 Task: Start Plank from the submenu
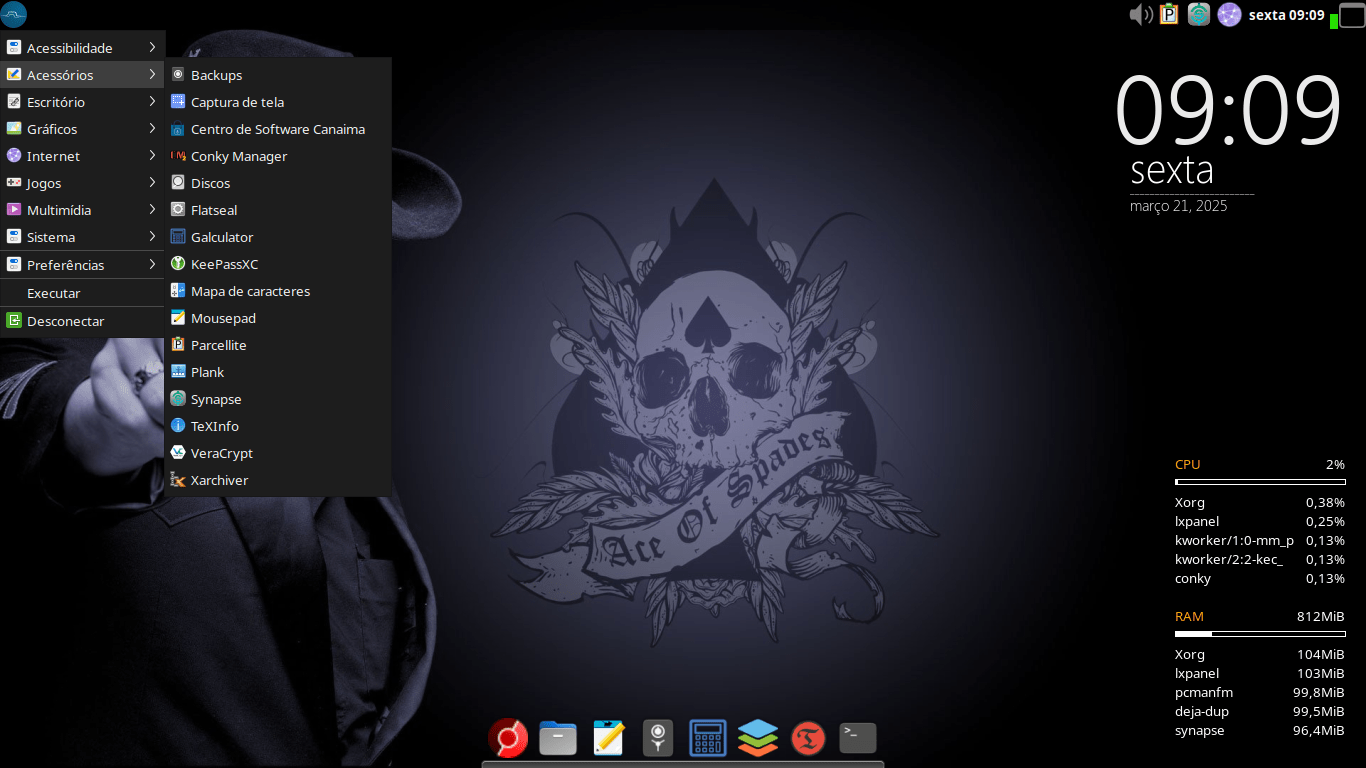click(x=278, y=372)
